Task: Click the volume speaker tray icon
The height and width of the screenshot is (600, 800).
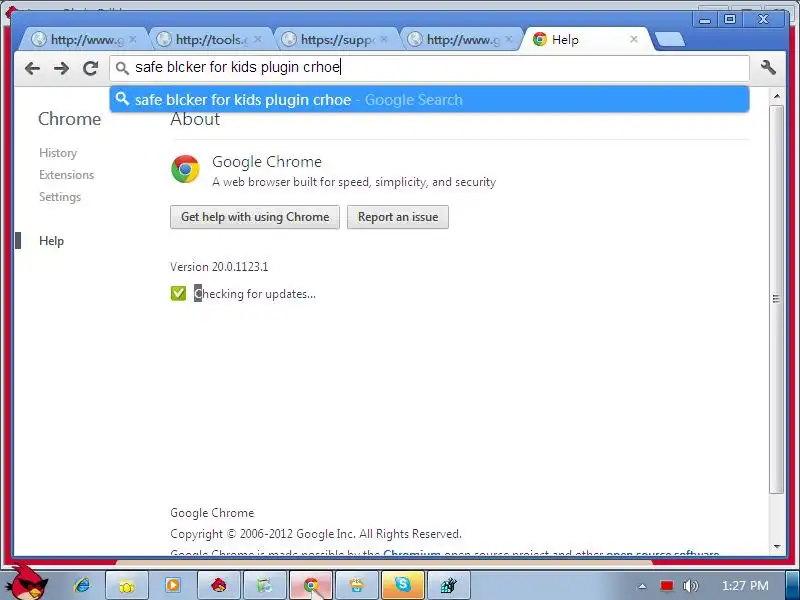Action: (x=690, y=585)
